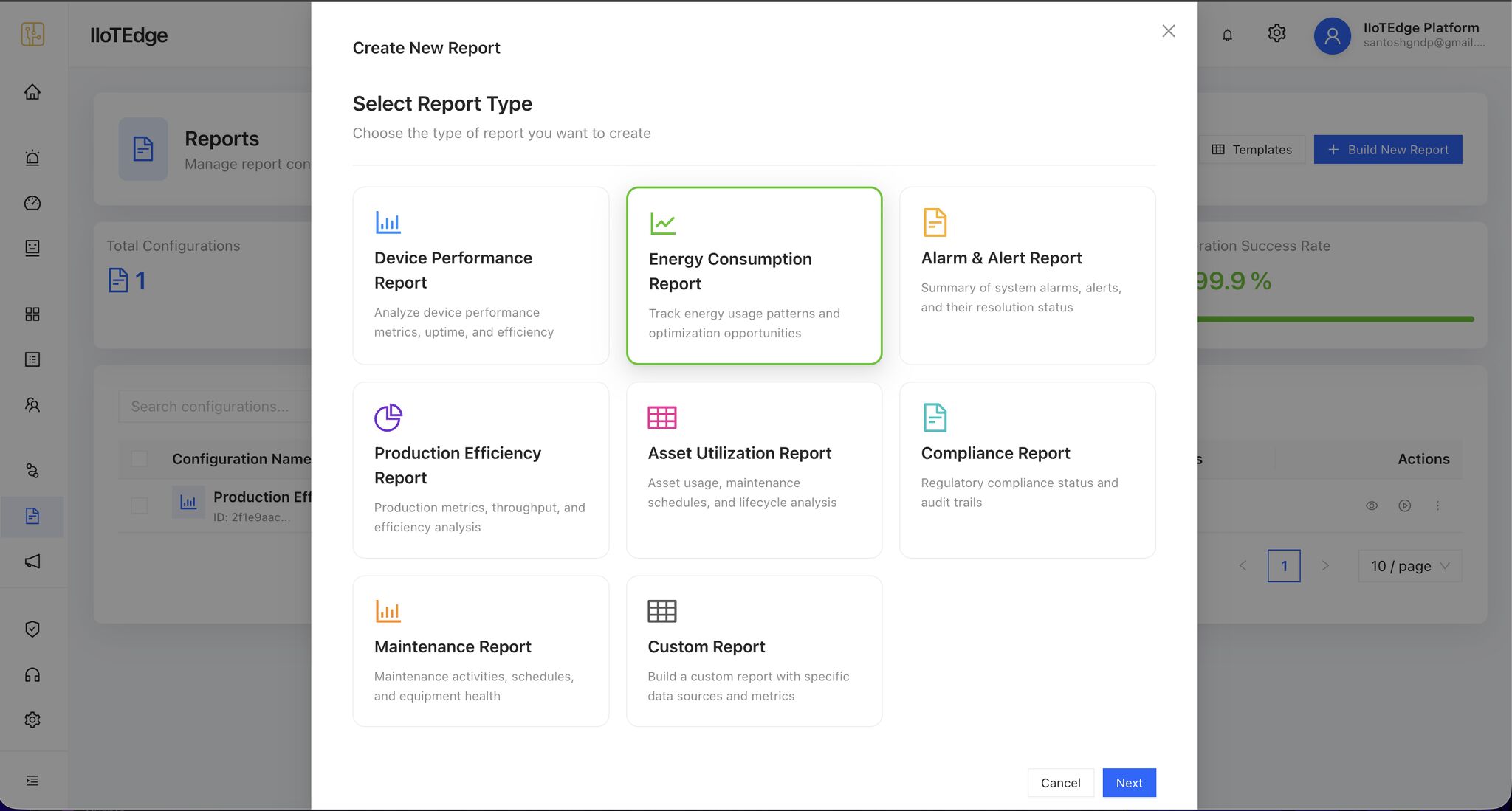Open the Reports document sidebar icon

[32, 516]
